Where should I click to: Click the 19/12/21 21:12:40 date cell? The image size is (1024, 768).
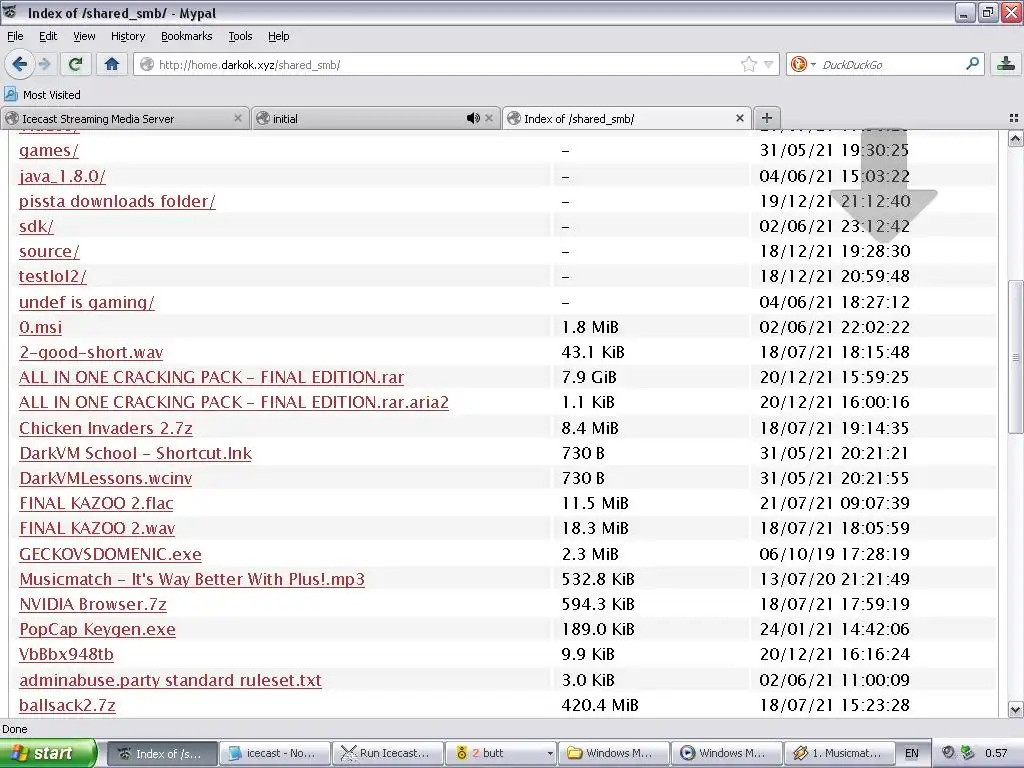pyautogui.click(x=835, y=201)
